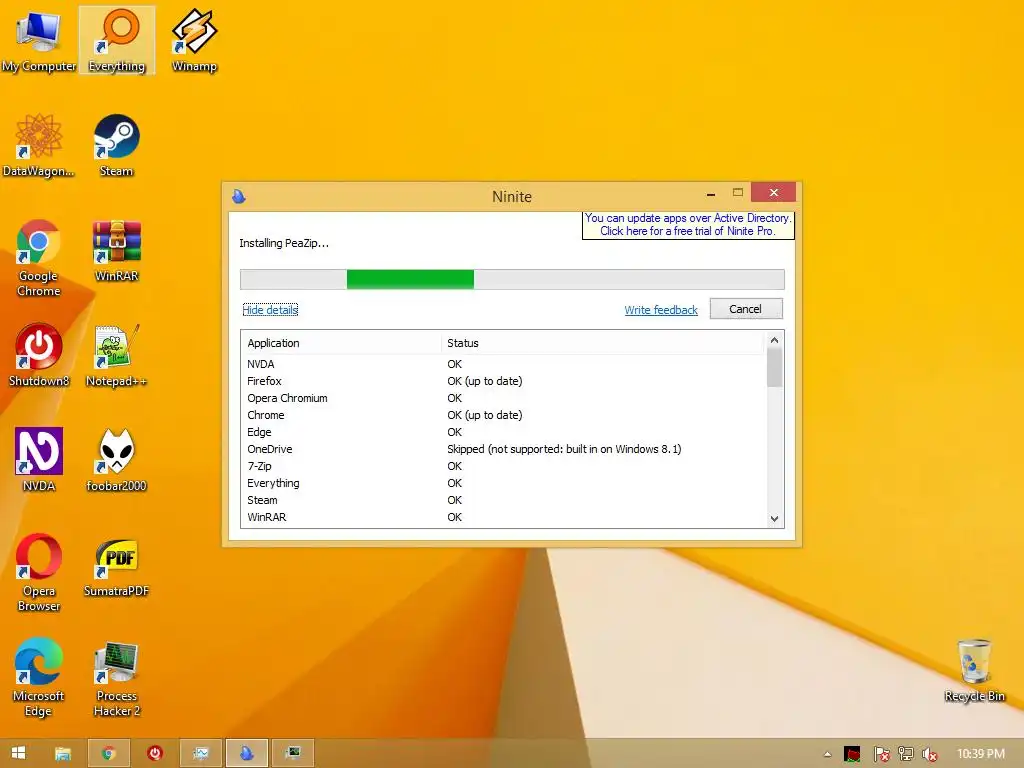Select the Recycle Bin desktop icon
The height and width of the screenshot is (768, 1024).
(974, 671)
